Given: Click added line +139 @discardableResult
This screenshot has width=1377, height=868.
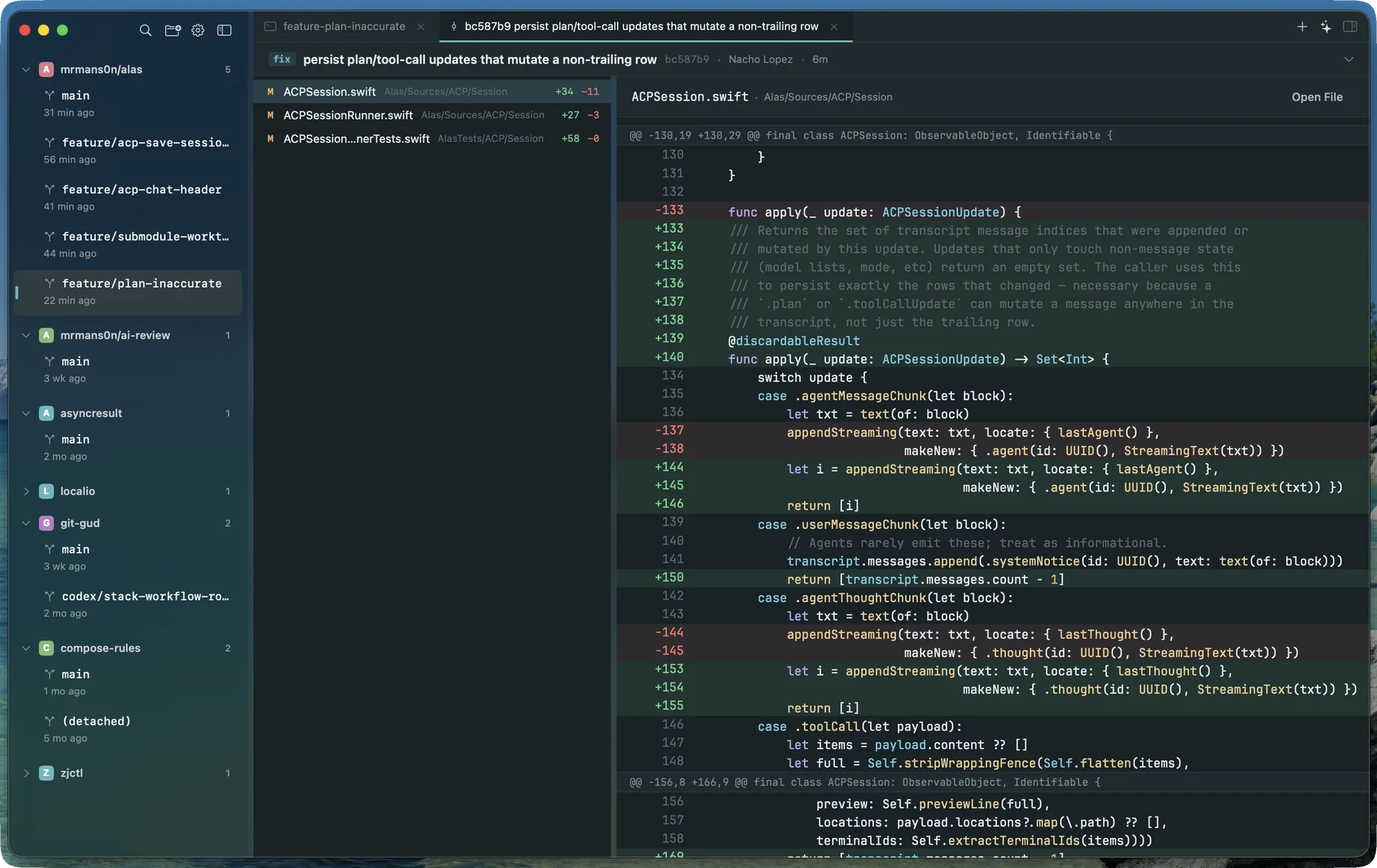Looking at the screenshot, I should (x=993, y=340).
